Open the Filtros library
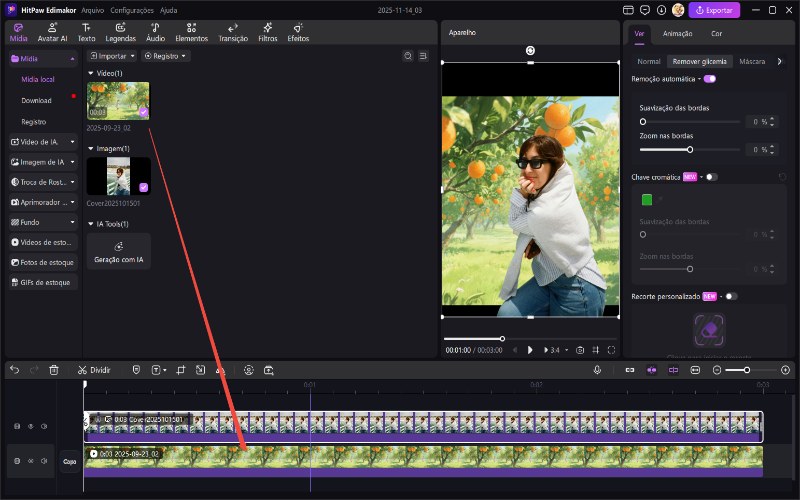Screen dimensions: 800x500 (267, 33)
